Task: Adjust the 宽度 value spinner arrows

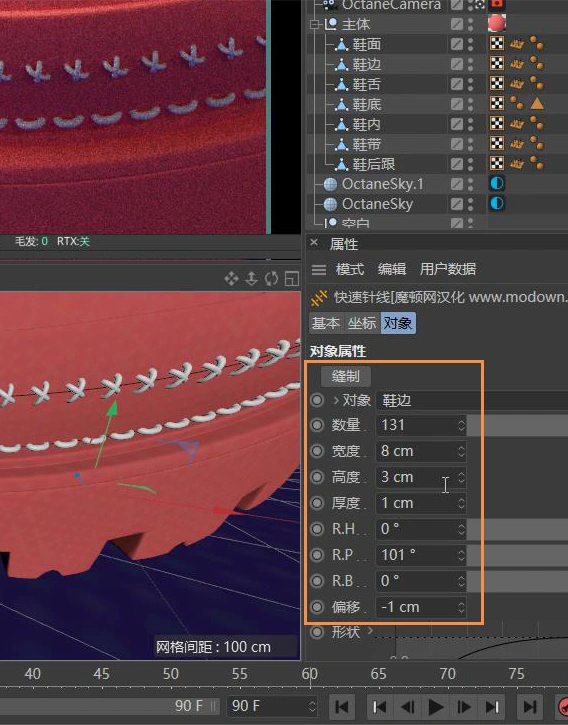Action: pos(461,451)
